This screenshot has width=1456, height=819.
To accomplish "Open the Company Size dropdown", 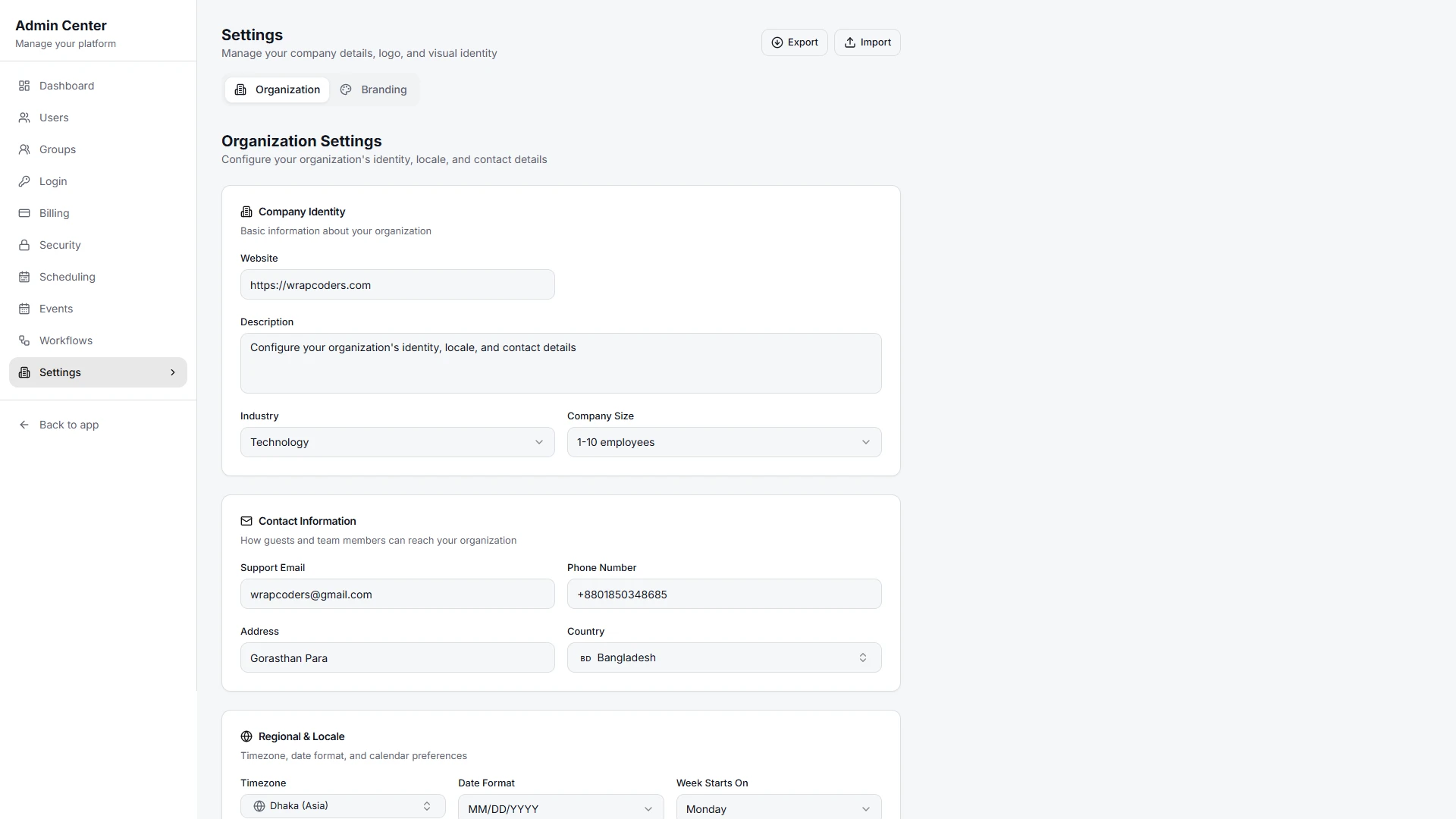I will (x=724, y=442).
